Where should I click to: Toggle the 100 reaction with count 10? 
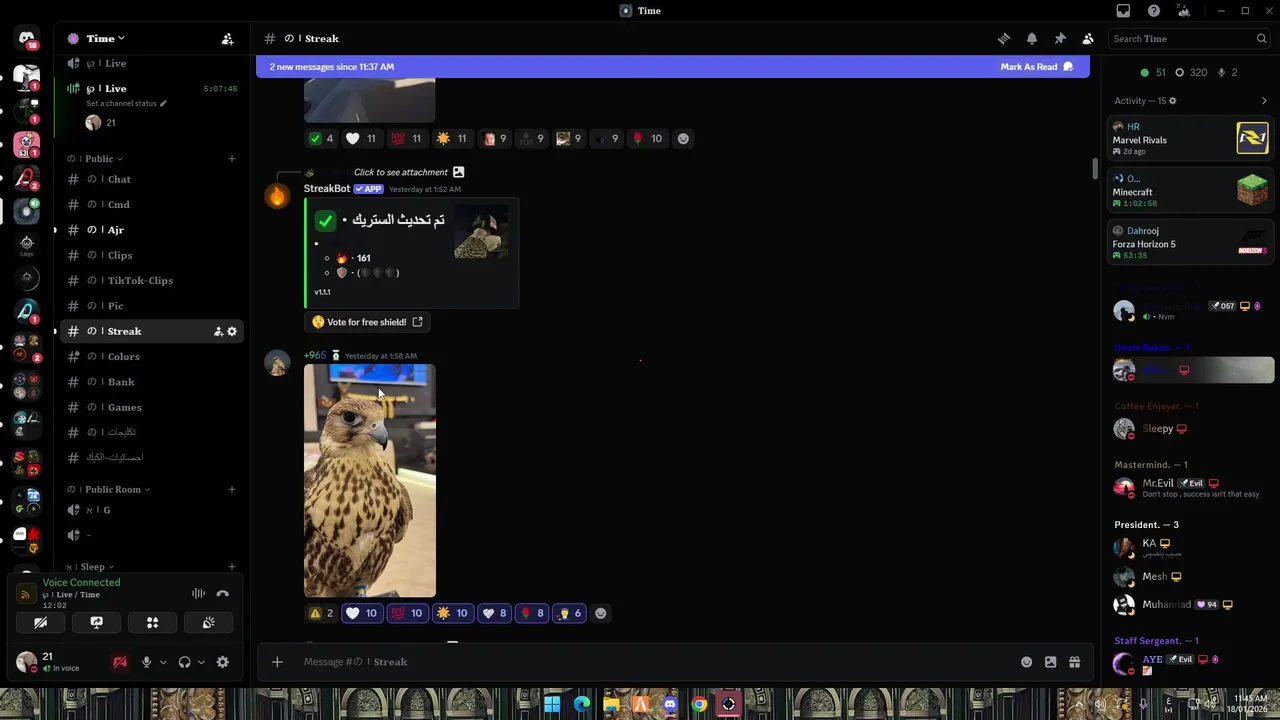406,614
